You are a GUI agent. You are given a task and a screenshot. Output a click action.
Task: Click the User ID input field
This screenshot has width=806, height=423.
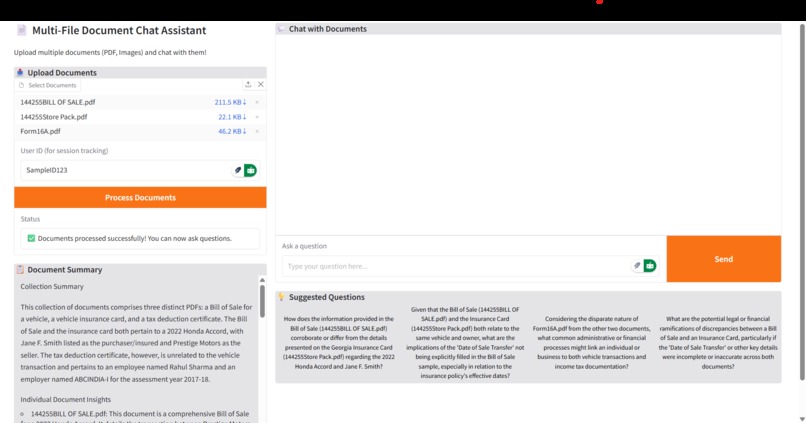click(140, 170)
